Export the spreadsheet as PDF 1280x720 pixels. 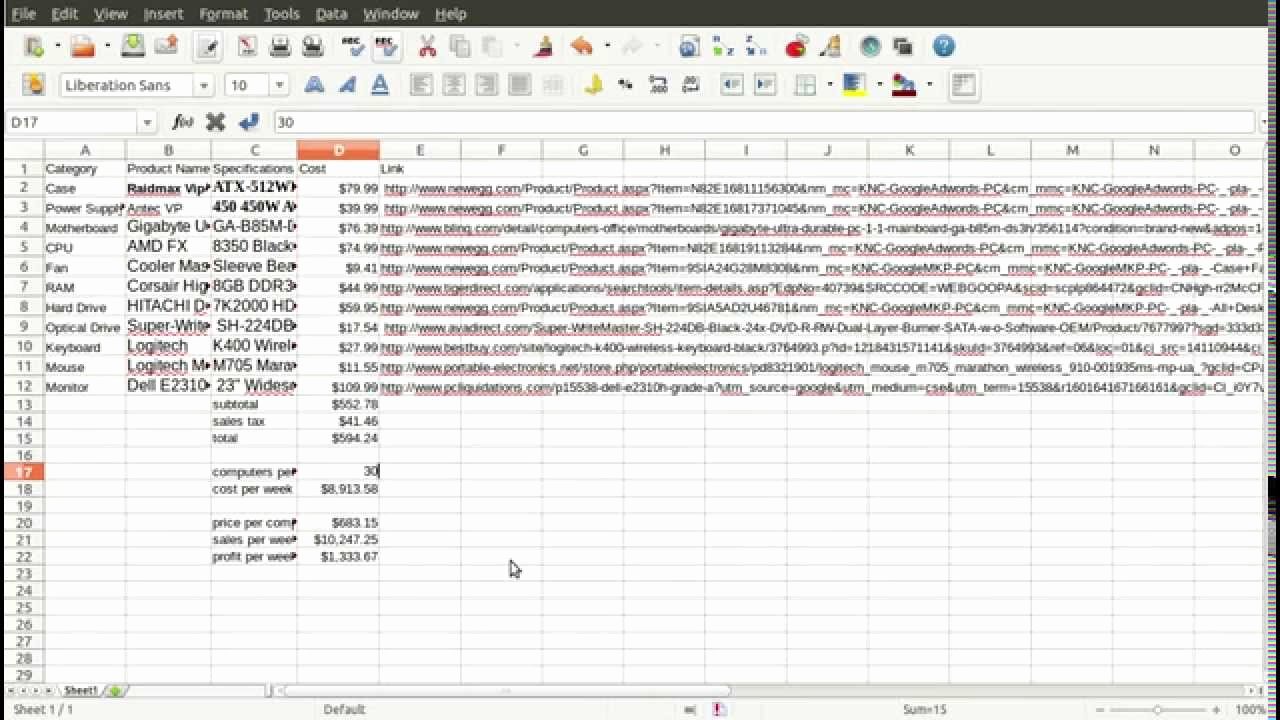(245, 46)
